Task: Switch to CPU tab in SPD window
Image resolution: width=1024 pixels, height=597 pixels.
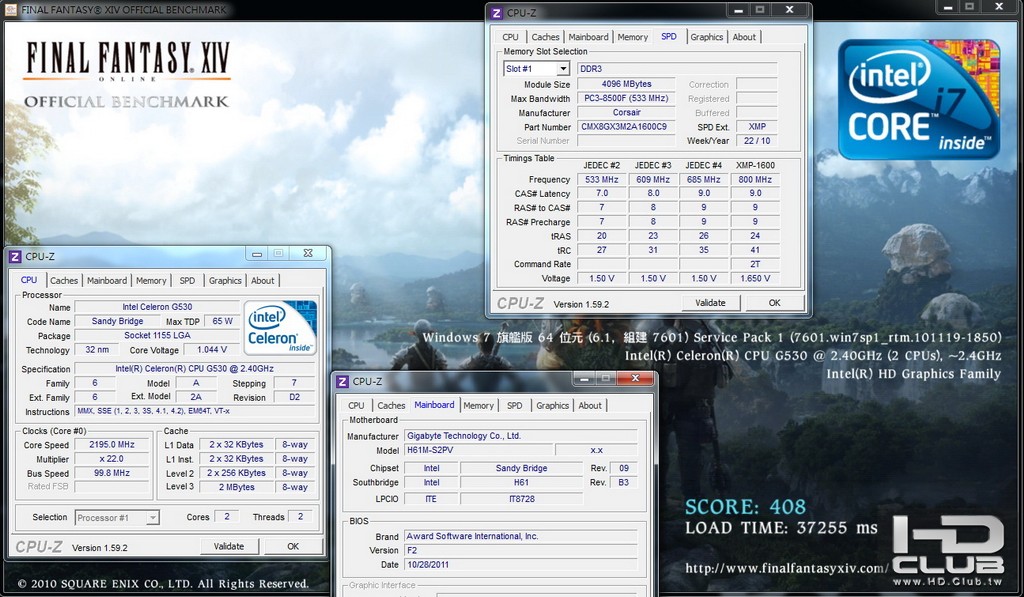Action: pyautogui.click(x=510, y=37)
